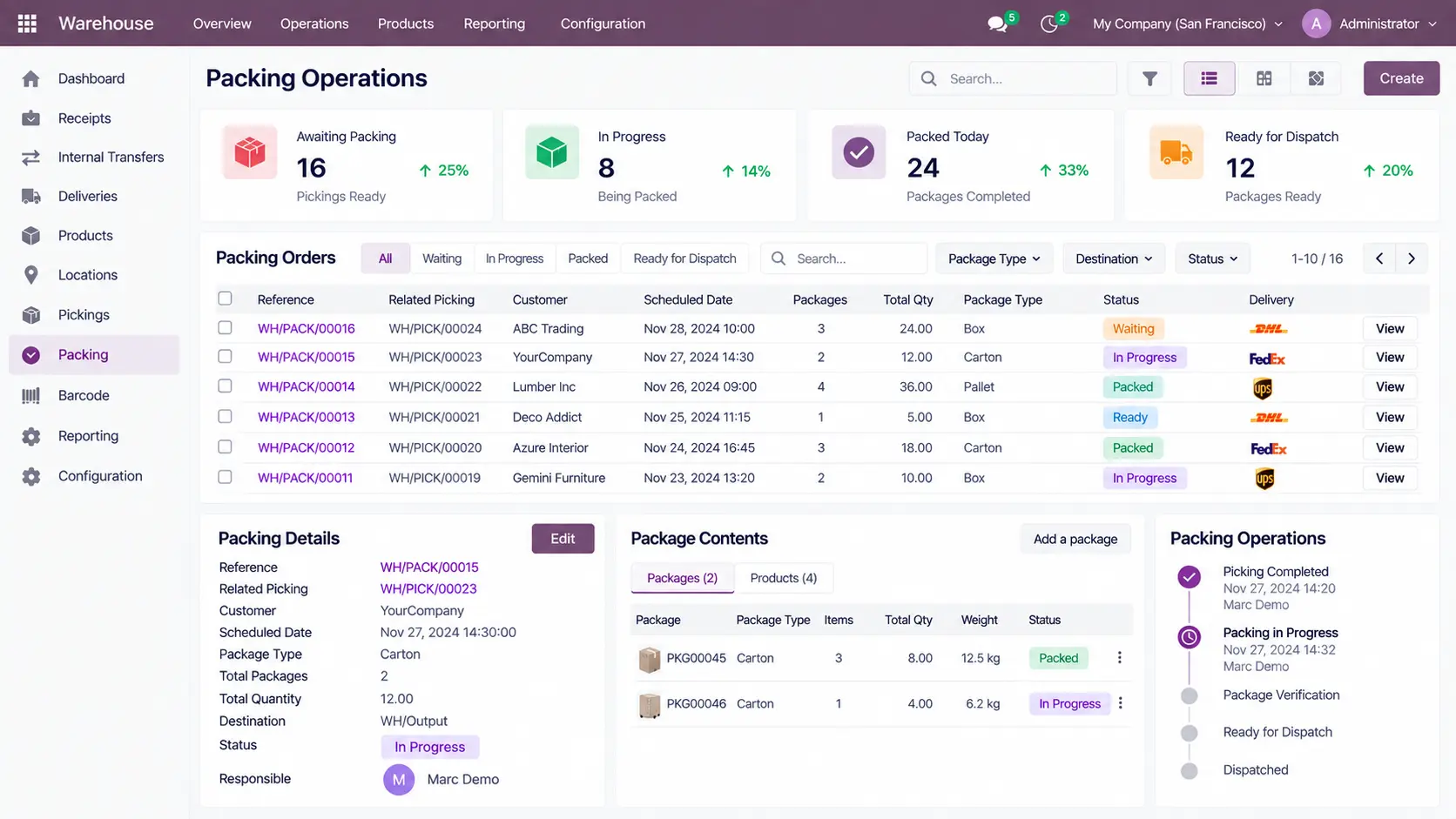Tick the checkbox for WH/PACK/00013
The height and width of the screenshot is (819, 1456).
point(225,417)
